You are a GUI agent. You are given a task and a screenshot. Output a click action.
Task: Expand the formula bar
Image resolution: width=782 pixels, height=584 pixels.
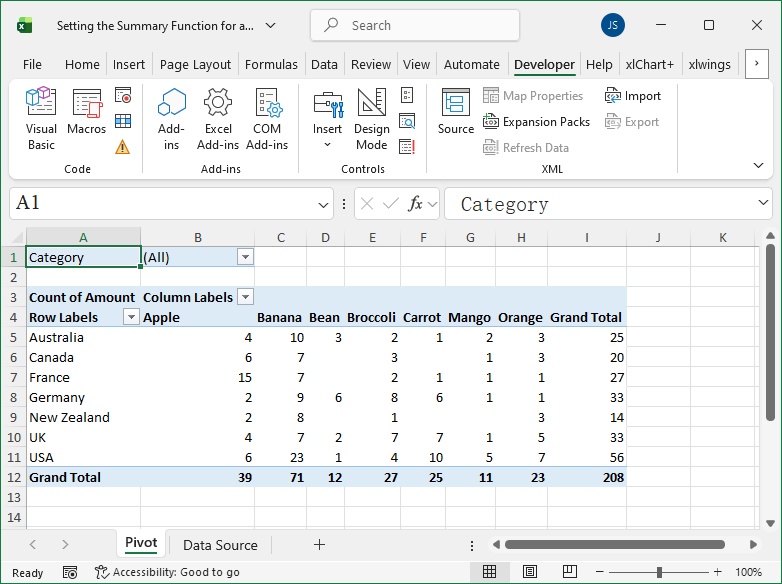click(x=763, y=202)
